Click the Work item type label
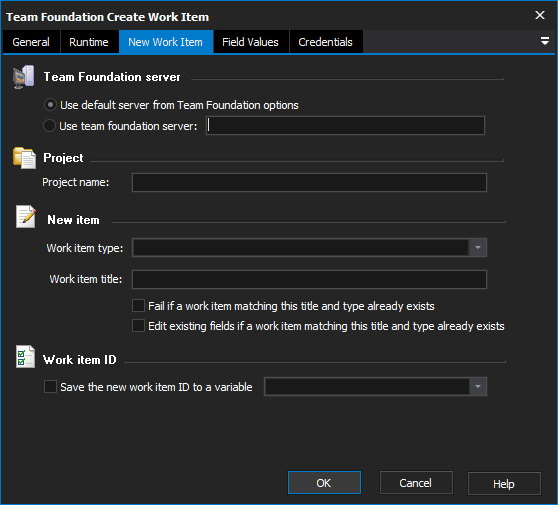 [x=85, y=248]
